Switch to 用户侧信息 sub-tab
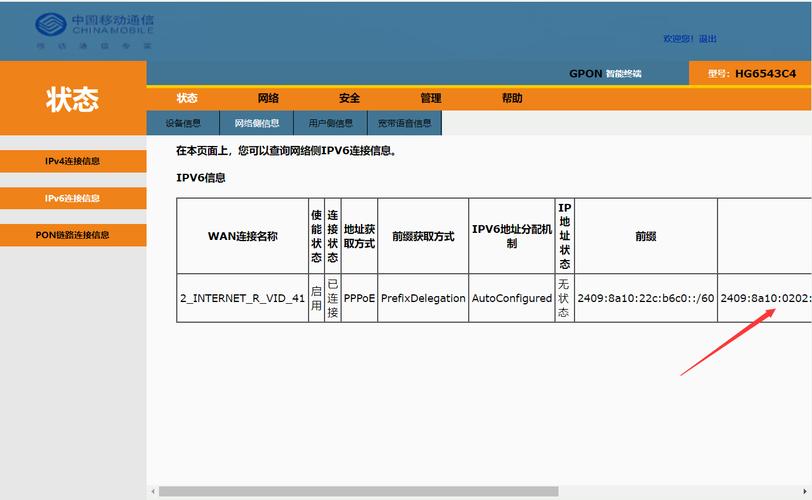812x500 pixels. point(330,123)
